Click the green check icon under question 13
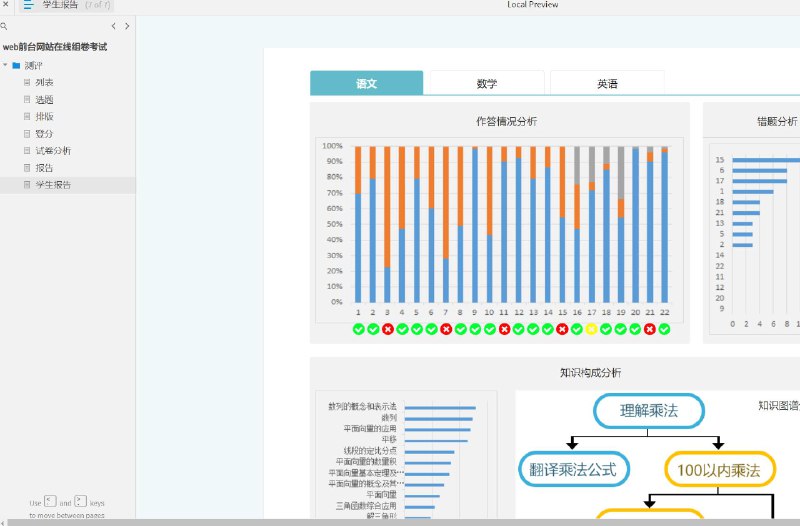800x526 pixels. [533, 330]
